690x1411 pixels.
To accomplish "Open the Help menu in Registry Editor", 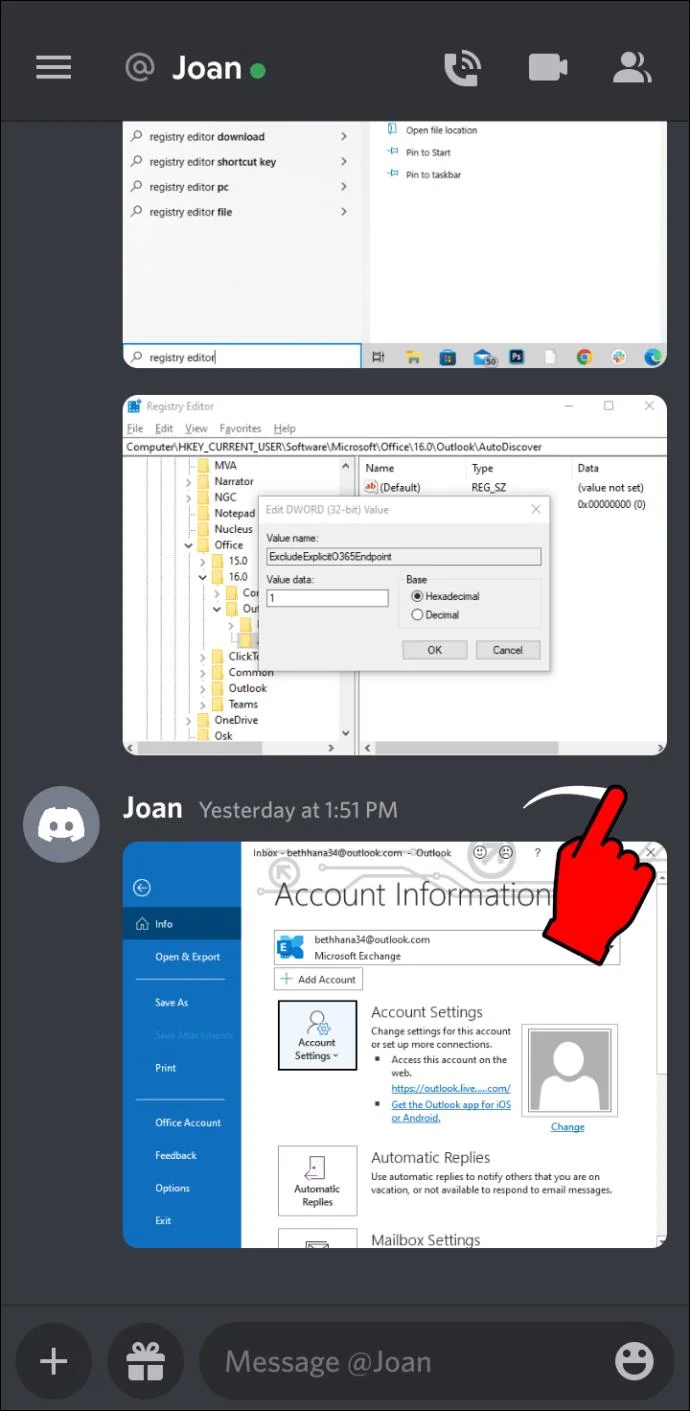I will [x=285, y=429].
